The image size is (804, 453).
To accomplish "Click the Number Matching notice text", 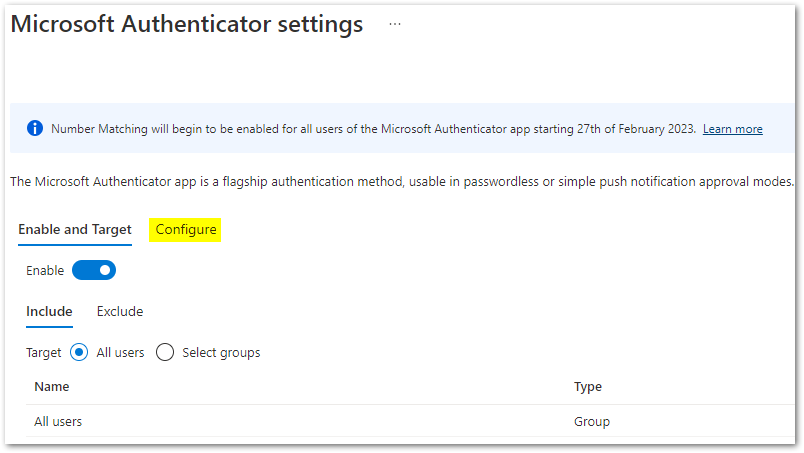I will pyautogui.click(x=373, y=129).
